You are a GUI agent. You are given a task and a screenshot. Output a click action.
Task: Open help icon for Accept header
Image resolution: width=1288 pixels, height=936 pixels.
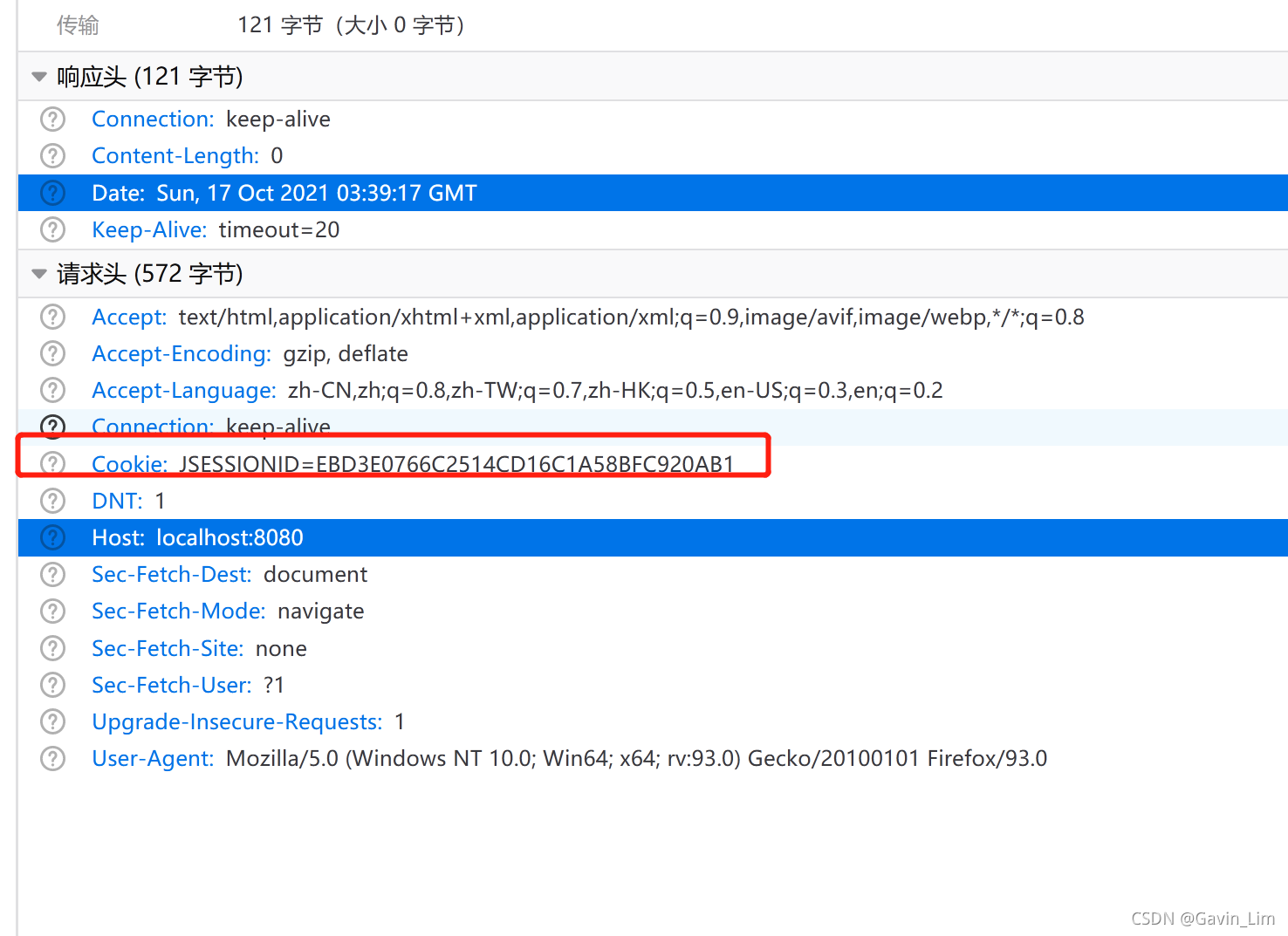pos(53,317)
